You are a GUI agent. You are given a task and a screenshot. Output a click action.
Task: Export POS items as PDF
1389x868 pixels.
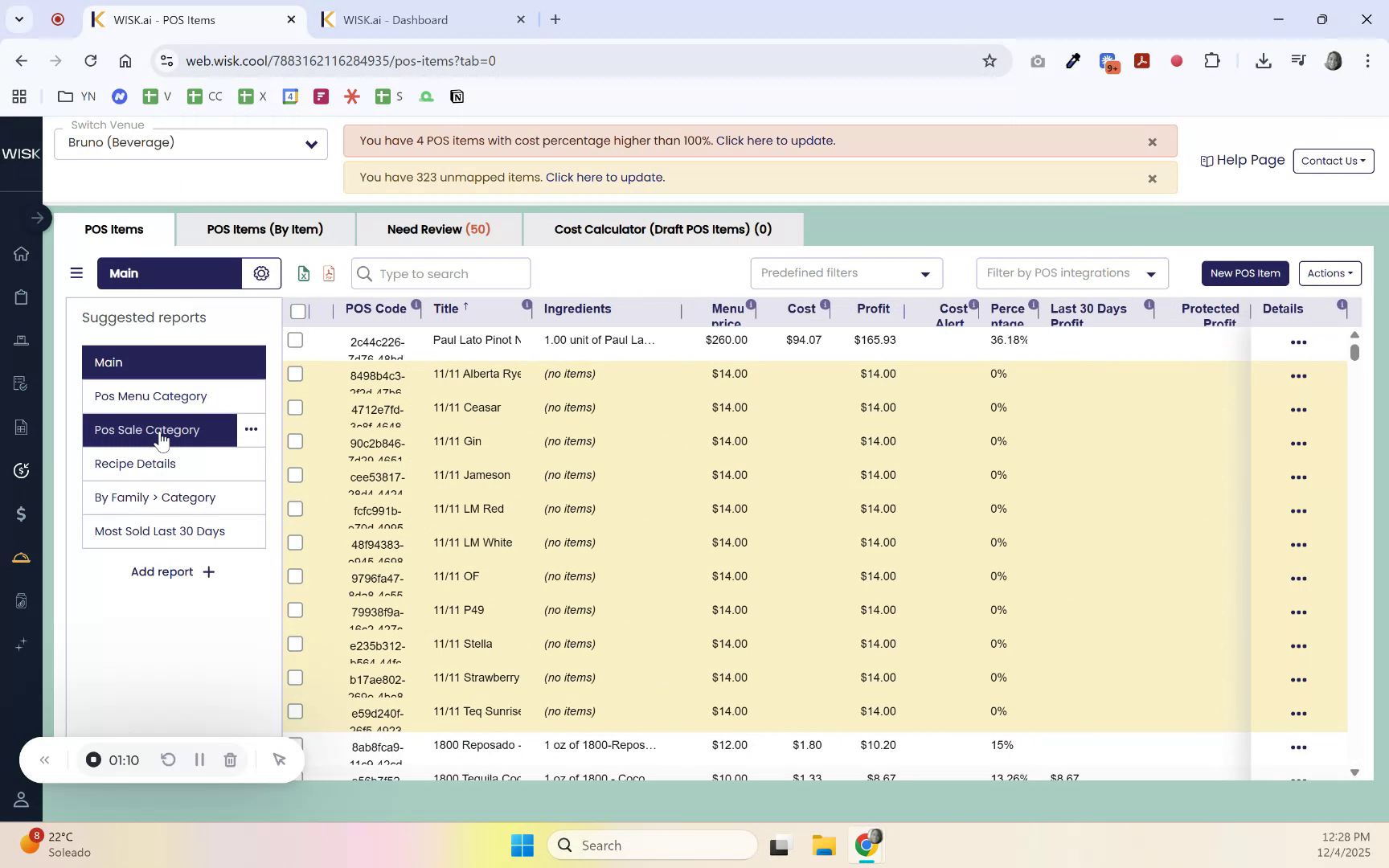tap(328, 273)
